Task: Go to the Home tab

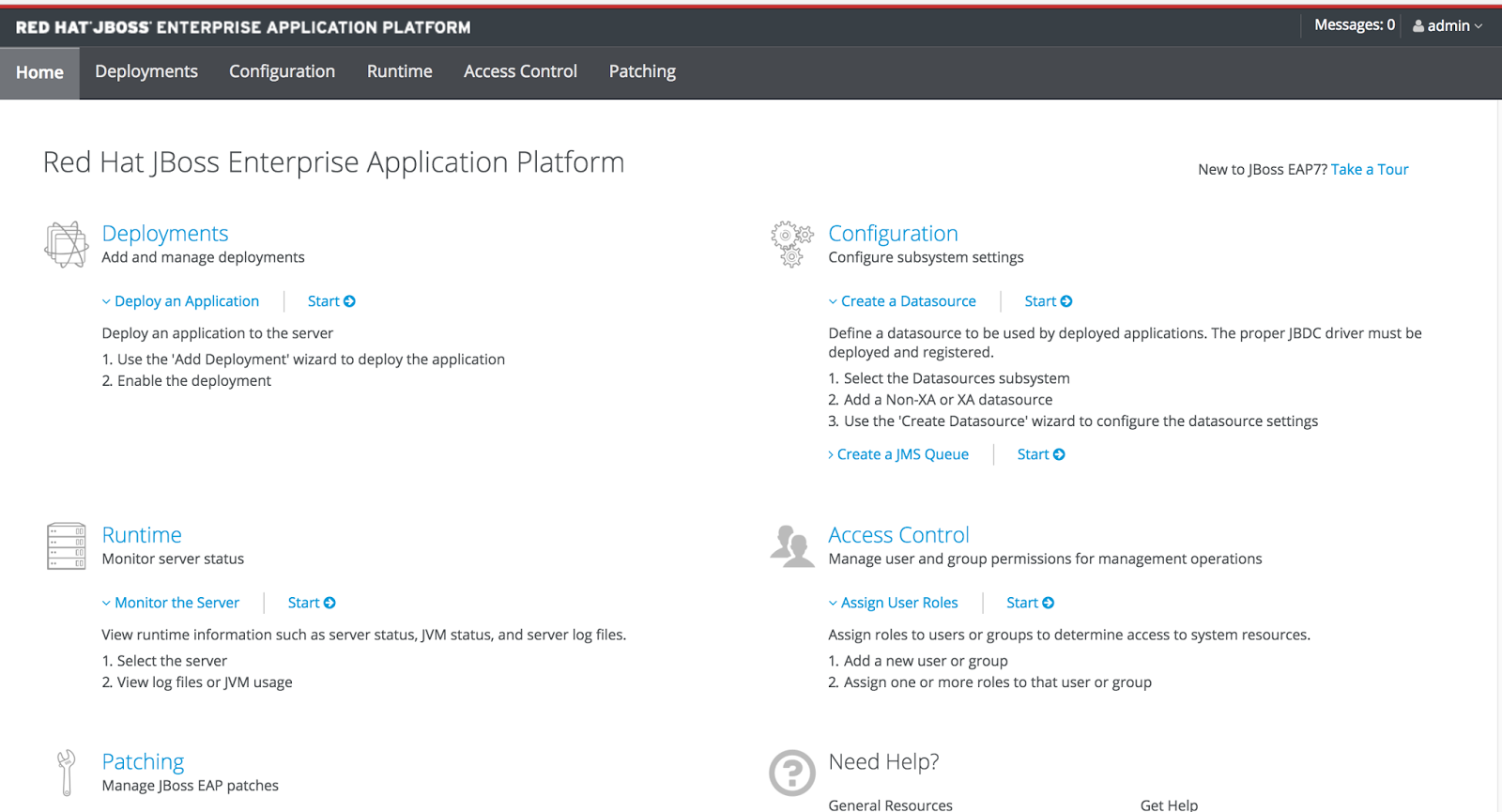Action: pos(39,72)
